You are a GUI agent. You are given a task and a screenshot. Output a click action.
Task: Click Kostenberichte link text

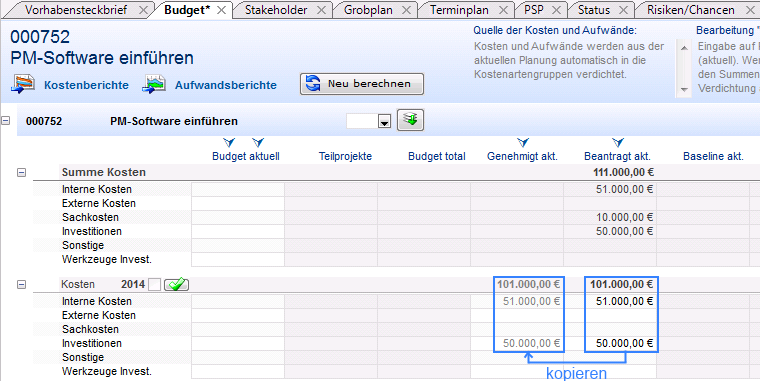86,85
